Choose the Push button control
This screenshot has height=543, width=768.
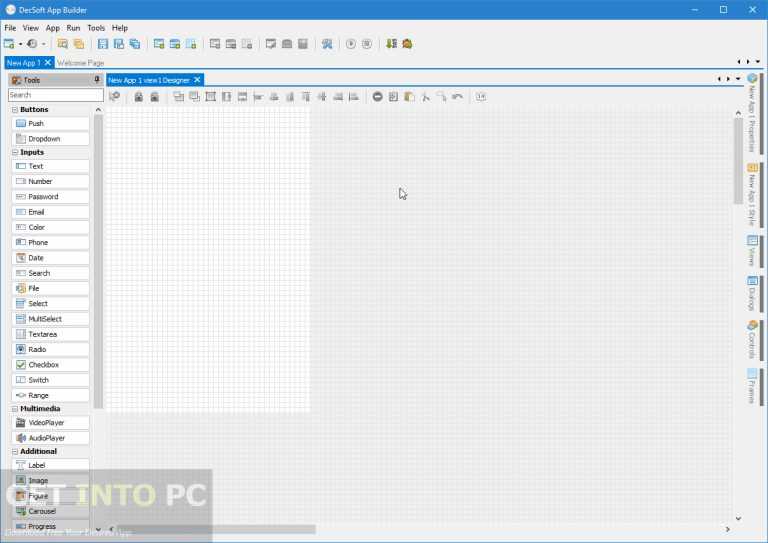point(50,123)
